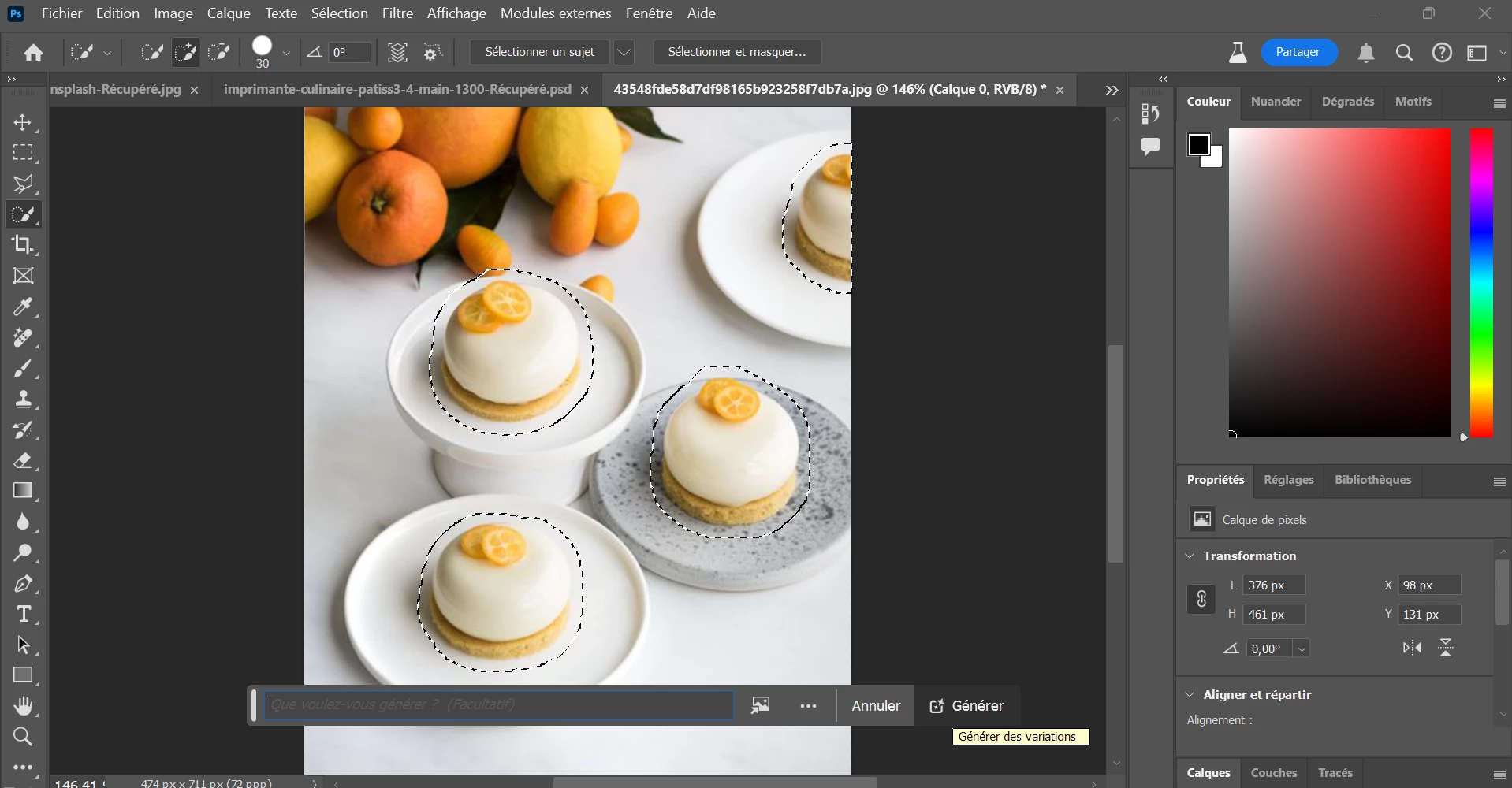
Task: Toggle the gear-brush icon beside the layers-stack icon
Action: (432, 53)
